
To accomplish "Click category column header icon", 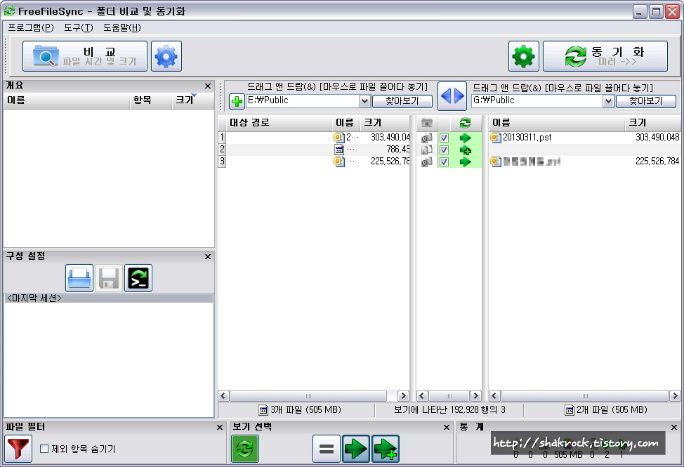I will (x=427, y=123).
